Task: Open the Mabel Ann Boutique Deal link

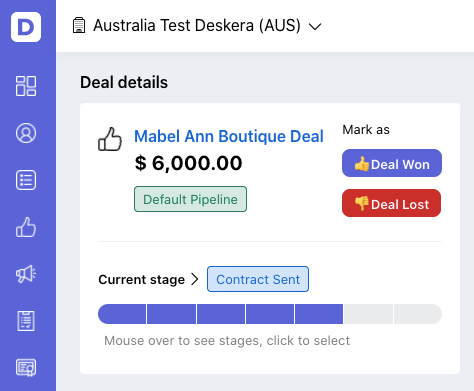Action: pyautogui.click(x=229, y=136)
